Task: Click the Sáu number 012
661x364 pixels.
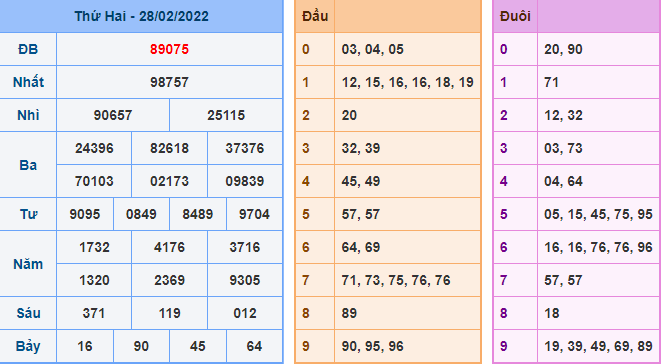Action: click(x=245, y=313)
